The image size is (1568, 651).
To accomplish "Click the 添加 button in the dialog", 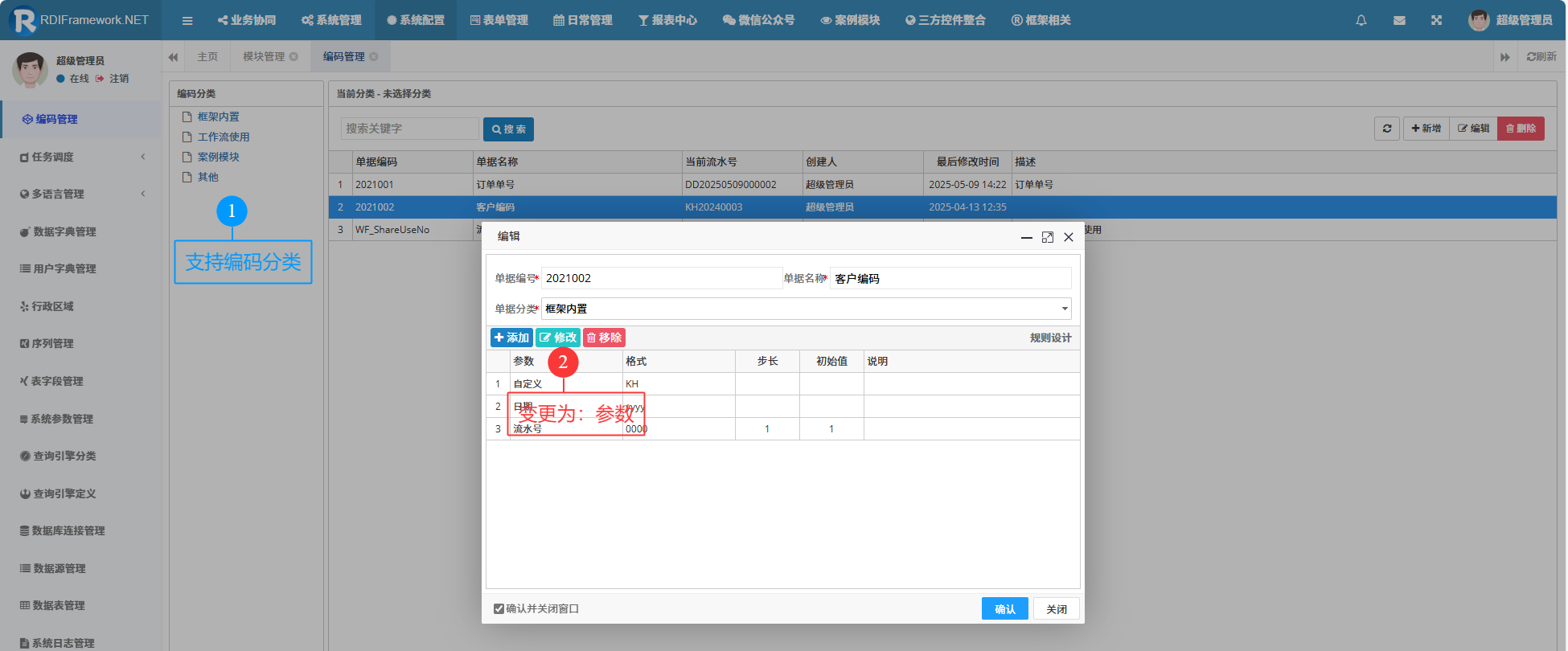I will pyautogui.click(x=511, y=338).
